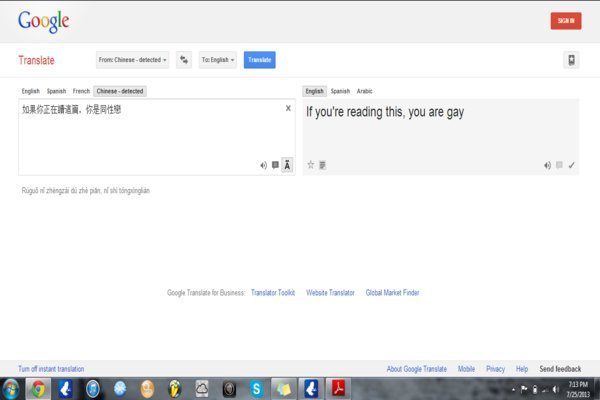Image resolution: width=600 pixels, height=400 pixels.
Task: Open iTunes from the taskbar
Action: coord(93,389)
